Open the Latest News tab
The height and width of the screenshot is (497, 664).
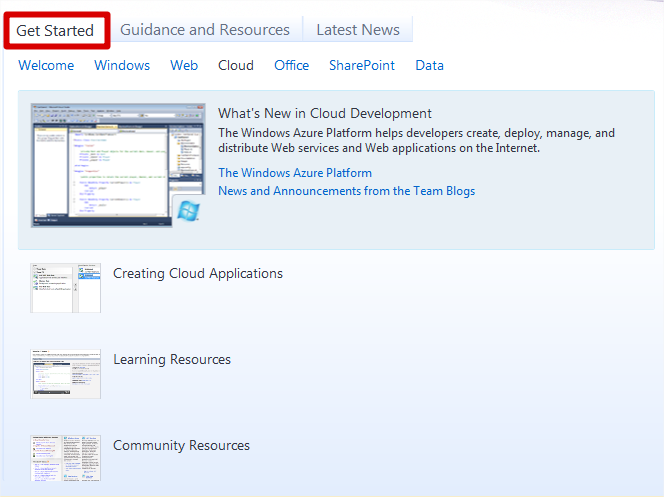pyautogui.click(x=358, y=30)
